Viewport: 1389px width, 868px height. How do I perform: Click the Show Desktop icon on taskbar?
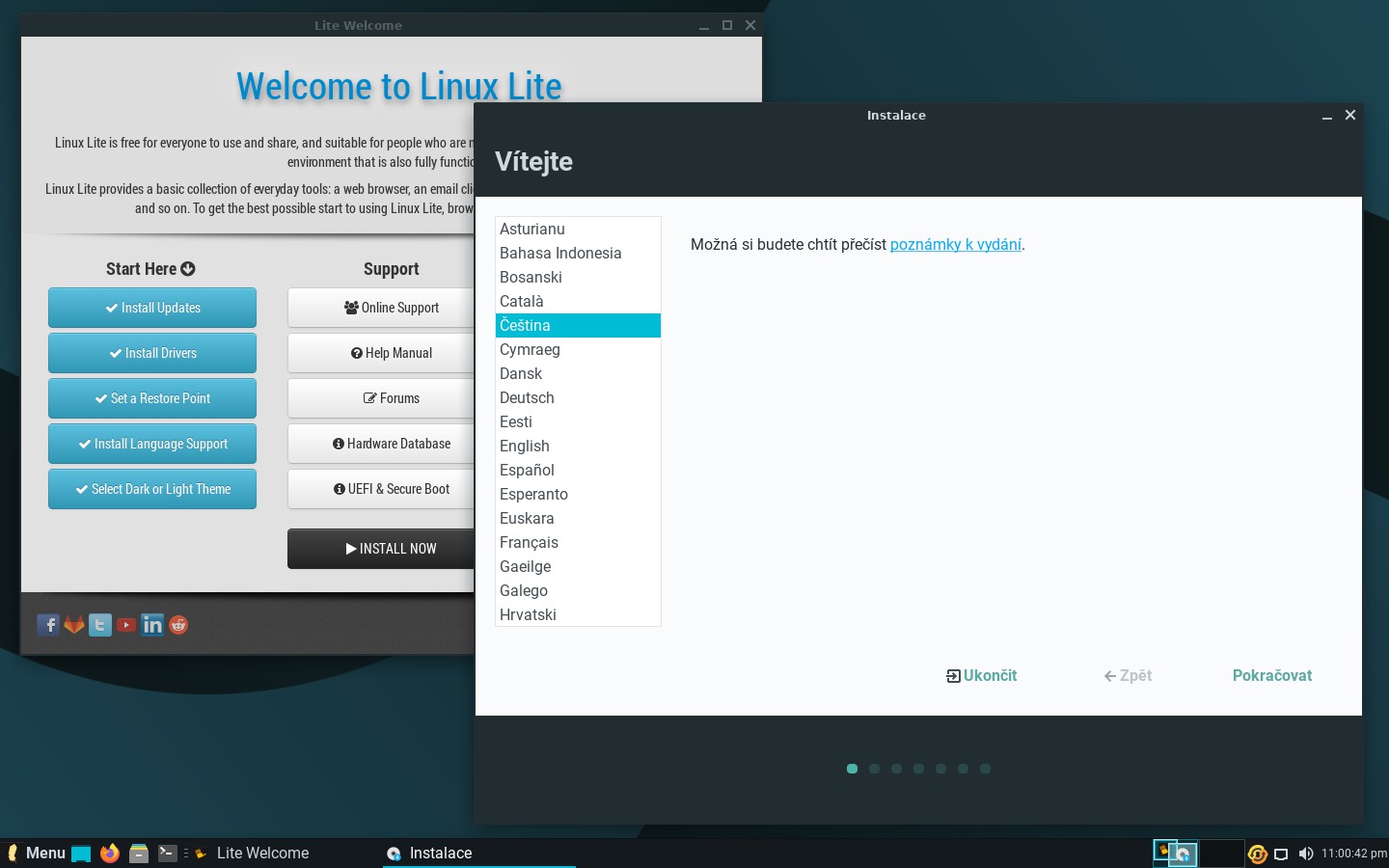click(81, 854)
